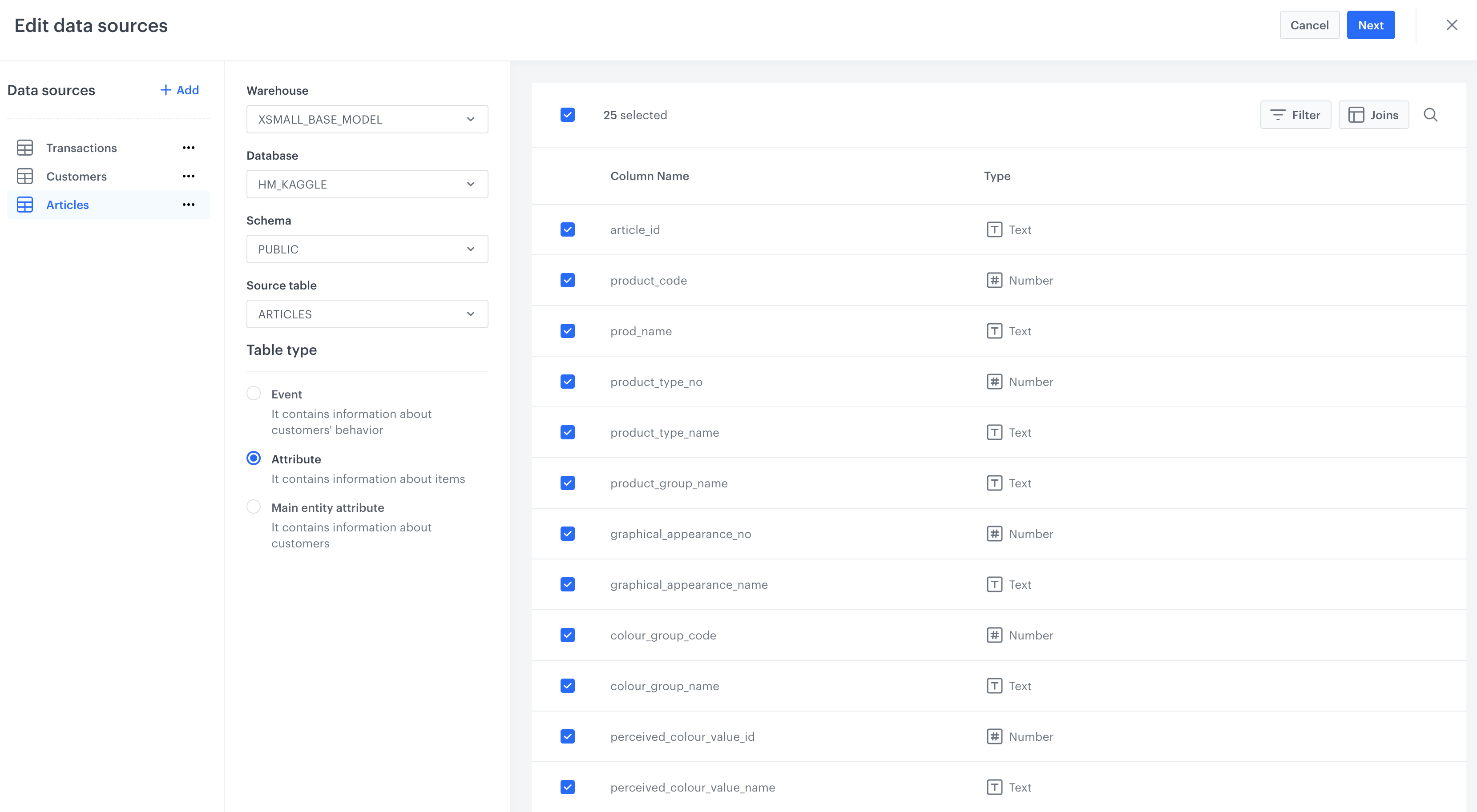This screenshot has height=812, width=1477.
Task: Select the Articles data source
Action: click(x=68, y=205)
